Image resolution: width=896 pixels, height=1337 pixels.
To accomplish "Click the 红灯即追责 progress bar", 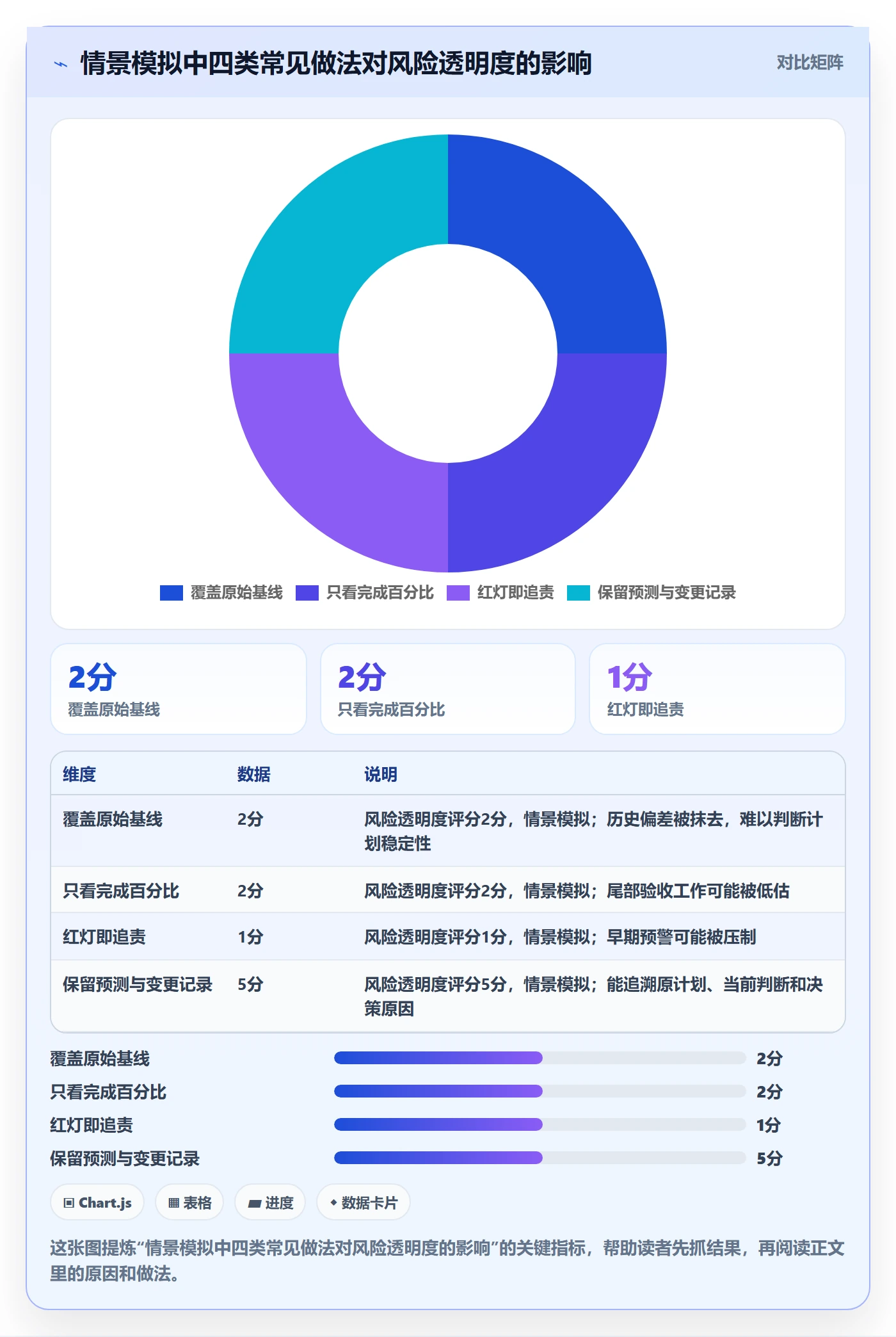I will 540,1124.
